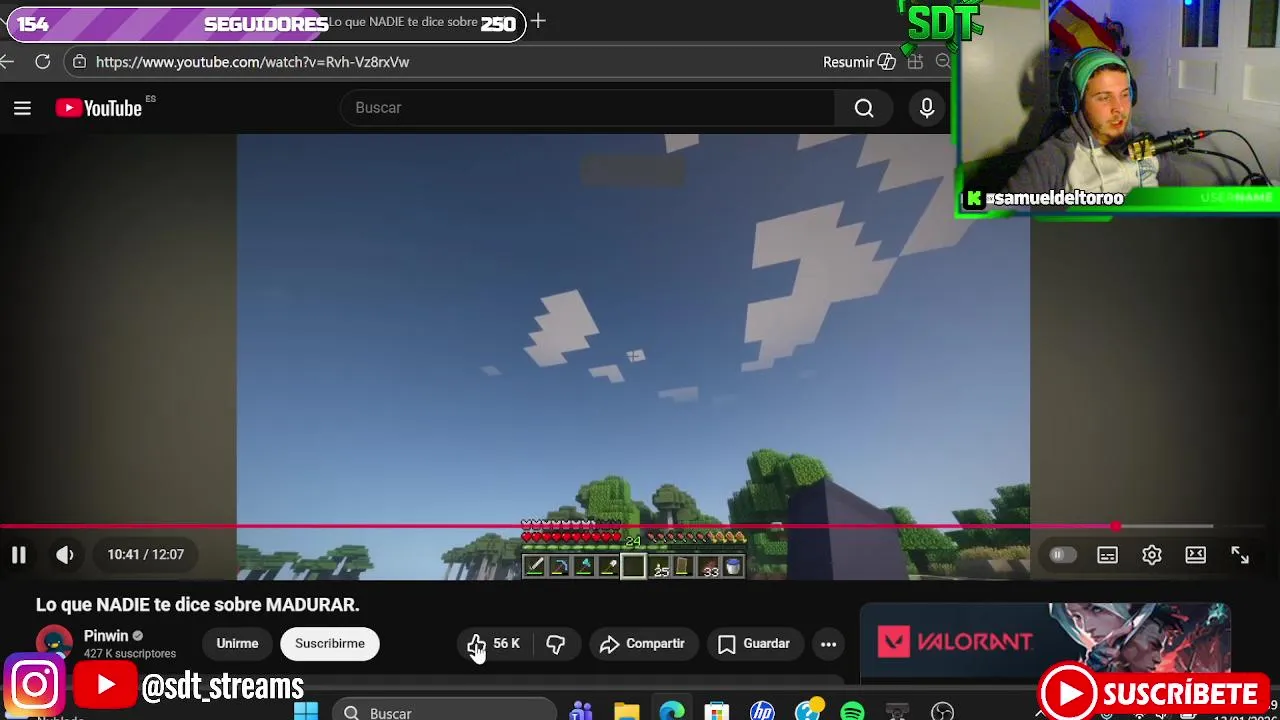View site info via the lock icon
The width and height of the screenshot is (1280, 720).
click(x=79, y=62)
